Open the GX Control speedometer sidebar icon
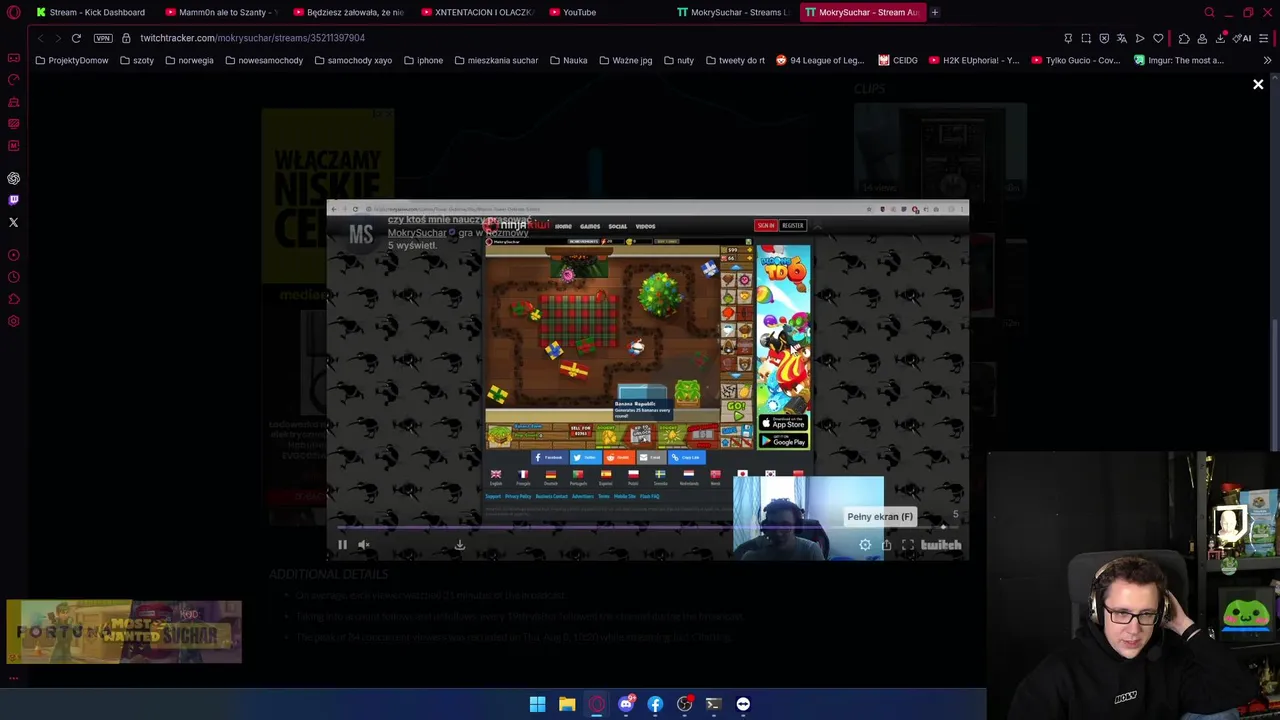 click(x=14, y=80)
